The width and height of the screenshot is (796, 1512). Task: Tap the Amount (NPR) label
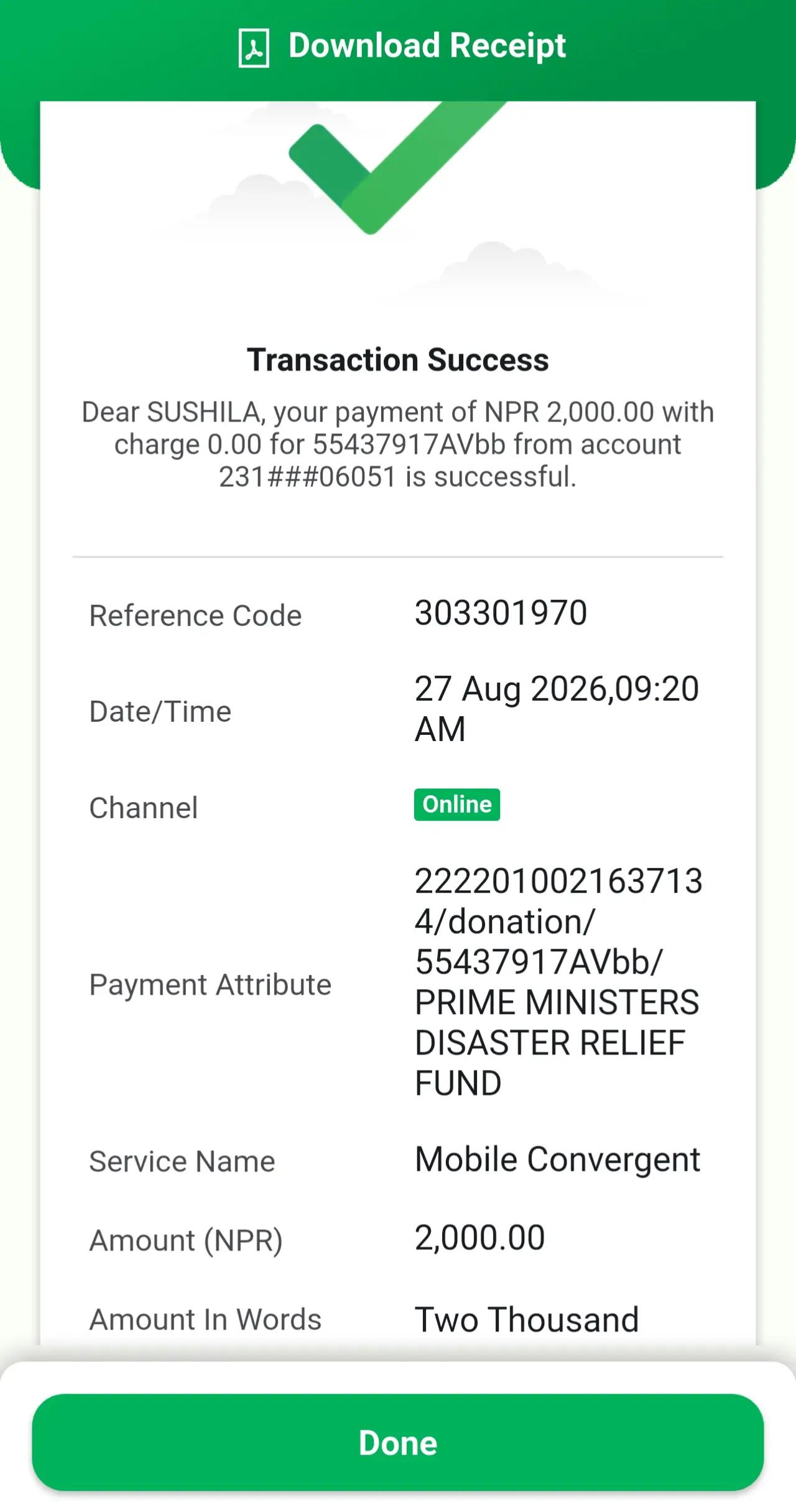pos(186,1241)
